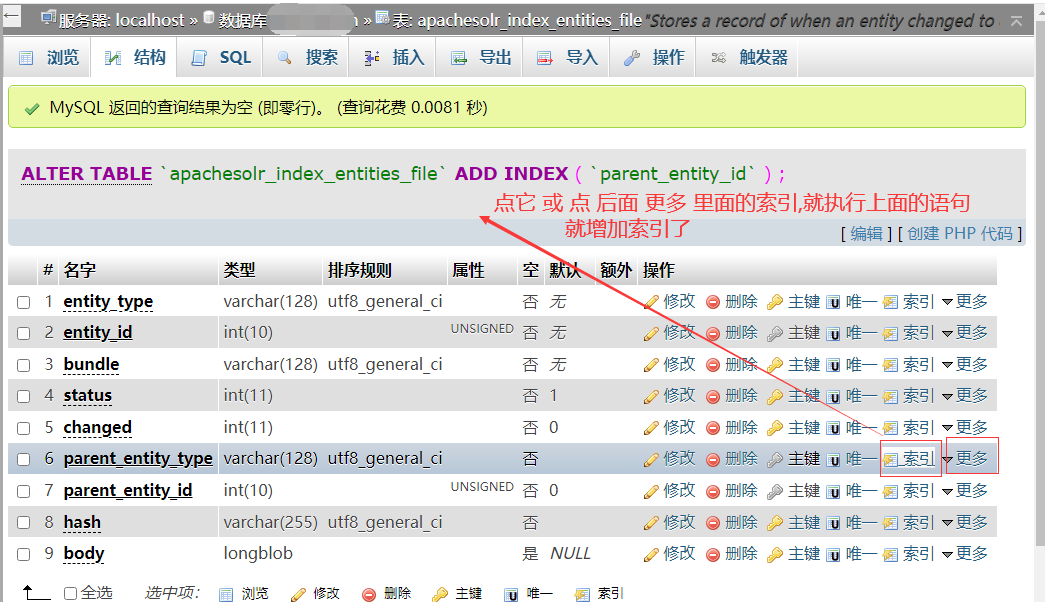
Task: Click the red delete icon for entity_id row
Action: 713,333
